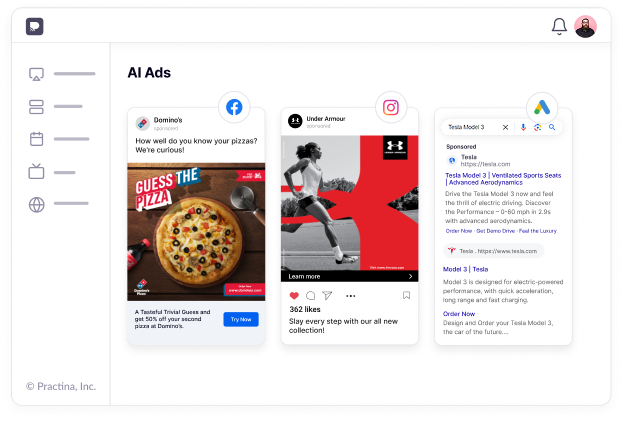Select the presentation screen sidebar icon
This screenshot has height=421, width=623.
coord(36,74)
